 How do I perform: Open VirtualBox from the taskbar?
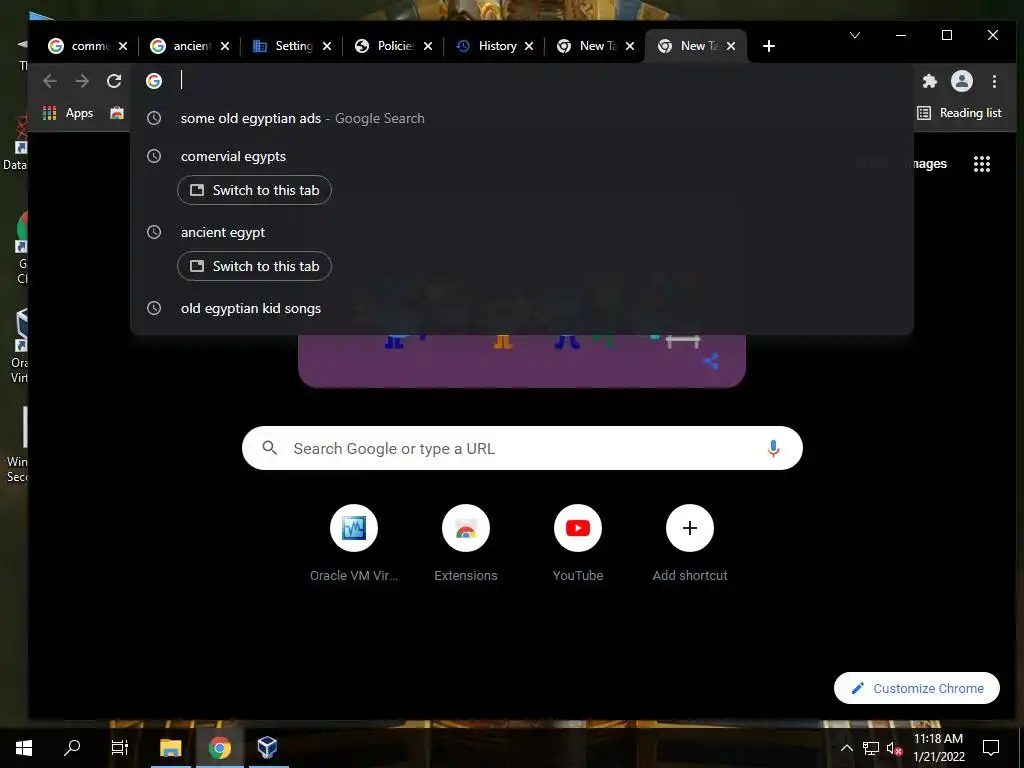(268, 747)
